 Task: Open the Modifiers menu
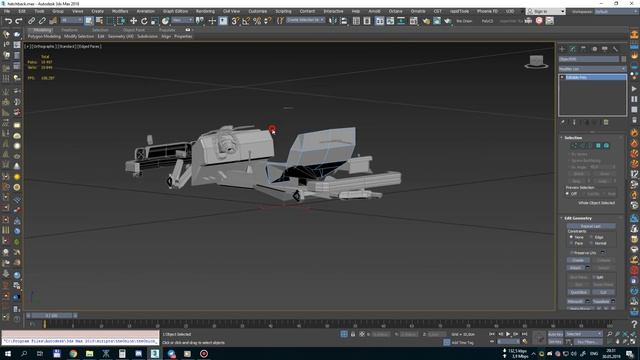[120, 11]
